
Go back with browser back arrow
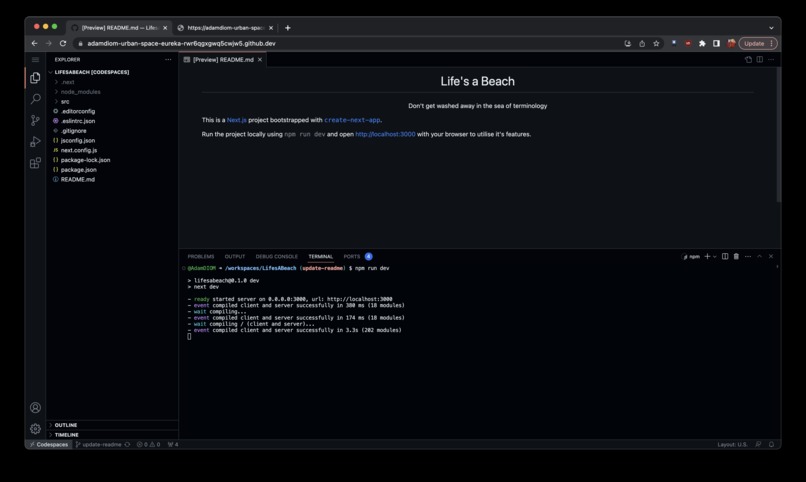(x=34, y=44)
